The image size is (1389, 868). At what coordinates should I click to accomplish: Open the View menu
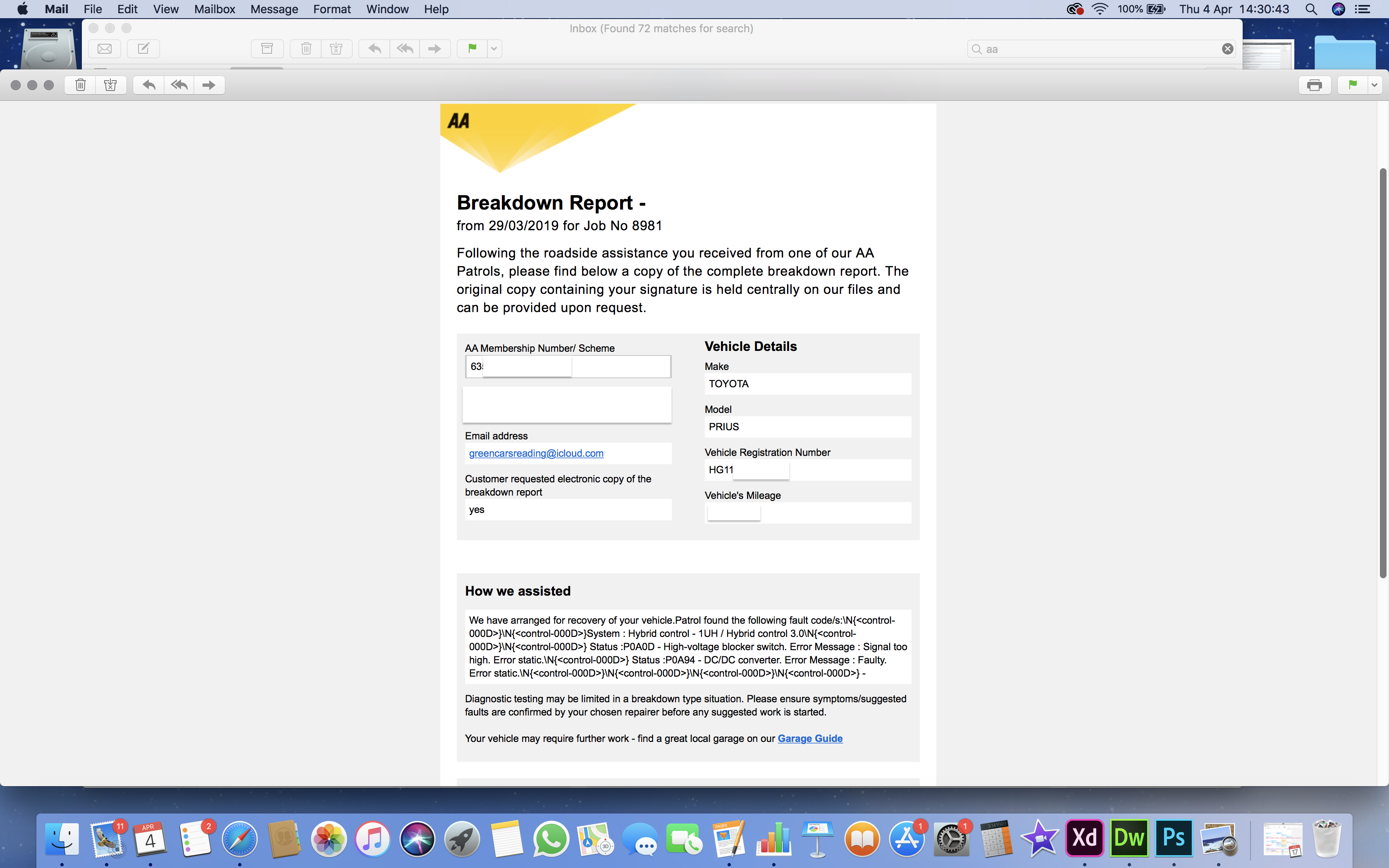(x=165, y=9)
